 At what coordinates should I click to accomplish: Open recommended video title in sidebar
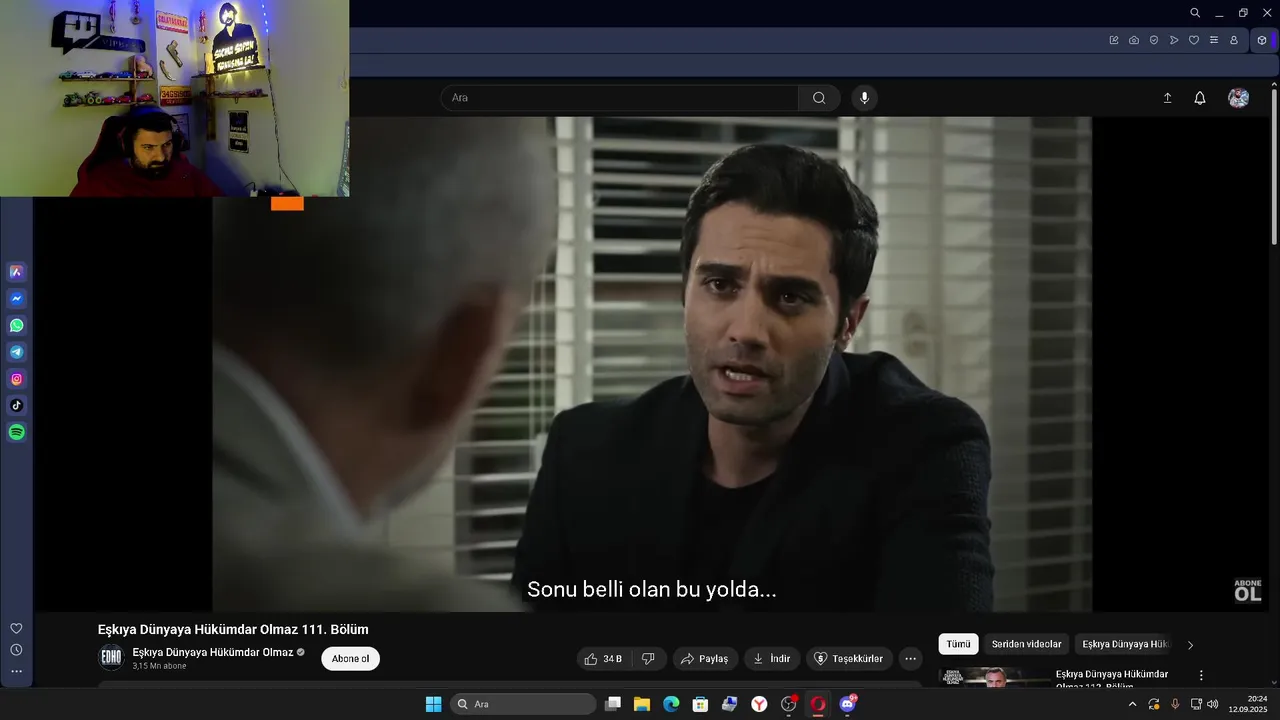pyautogui.click(x=1112, y=680)
